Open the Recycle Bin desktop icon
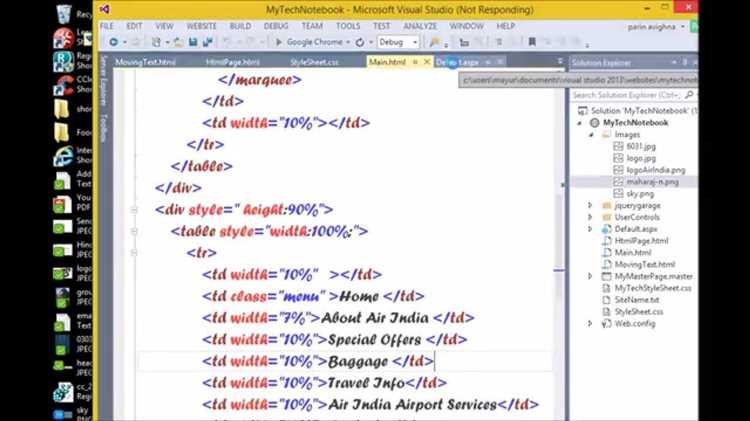750x421 pixels. pos(64,13)
